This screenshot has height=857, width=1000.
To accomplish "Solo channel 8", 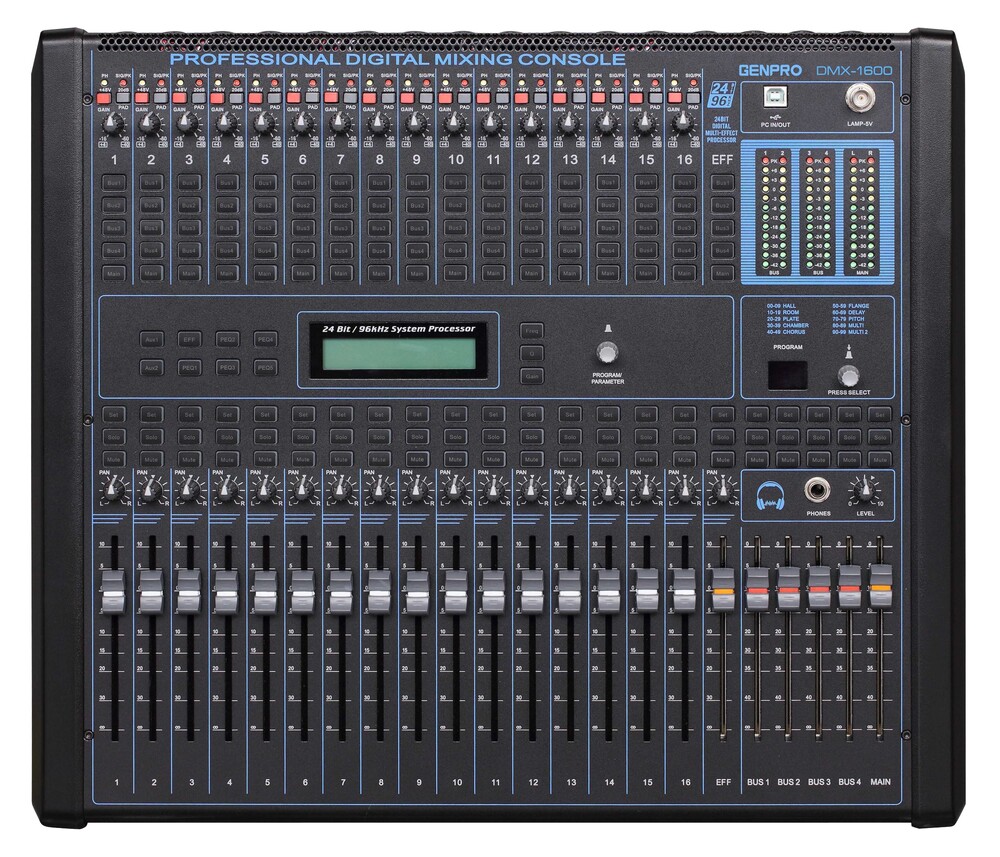I will coord(379,437).
